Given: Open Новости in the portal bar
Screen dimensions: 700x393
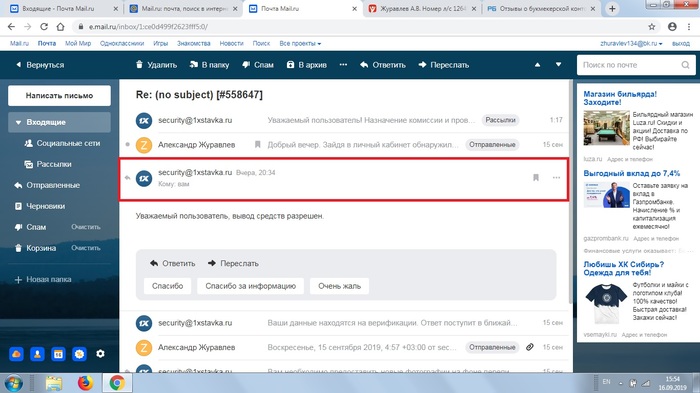Looking at the screenshot, I should (x=231, y=43).
